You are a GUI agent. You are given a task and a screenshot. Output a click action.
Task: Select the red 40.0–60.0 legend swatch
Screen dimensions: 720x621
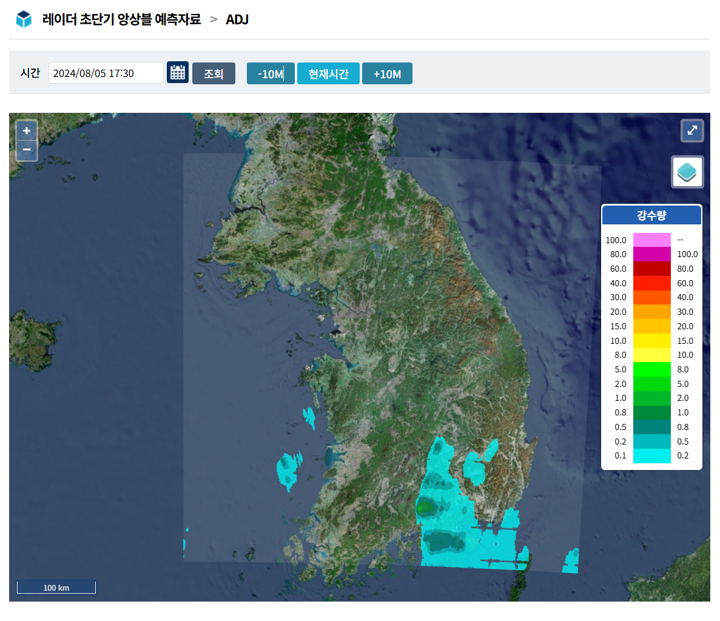pos(652,283)
